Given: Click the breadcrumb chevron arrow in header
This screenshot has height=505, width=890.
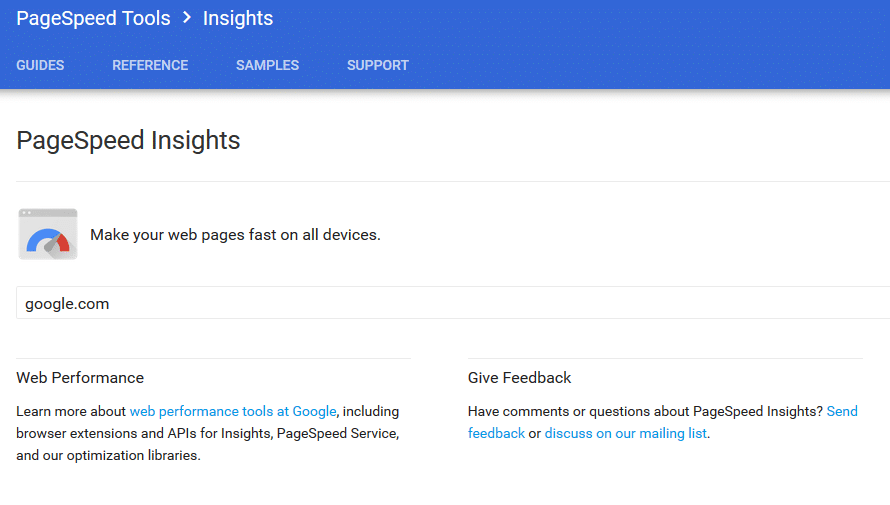Looking at the screenshot, I should 187,18.
